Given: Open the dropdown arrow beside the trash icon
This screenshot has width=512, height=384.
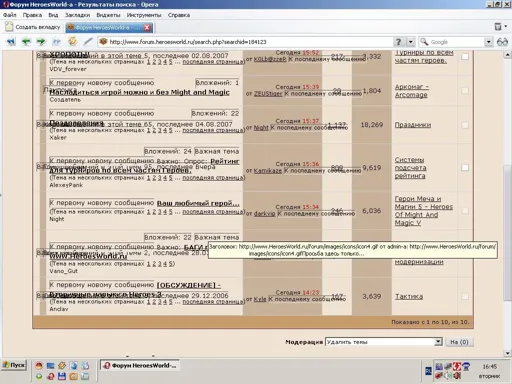Looking at the screenshot, I should tap(506, 26).
